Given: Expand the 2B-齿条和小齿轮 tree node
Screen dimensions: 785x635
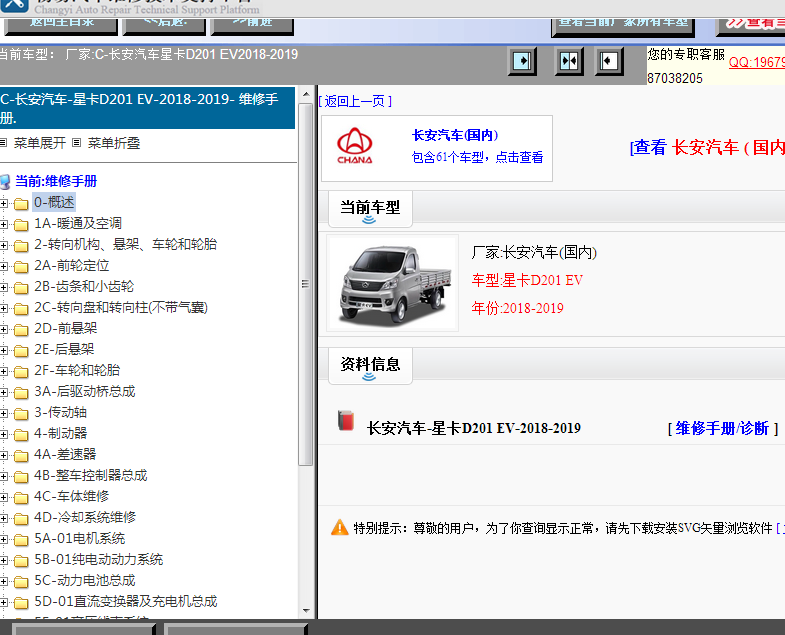Looking at the screenshot, I should (x=4, y=287).
